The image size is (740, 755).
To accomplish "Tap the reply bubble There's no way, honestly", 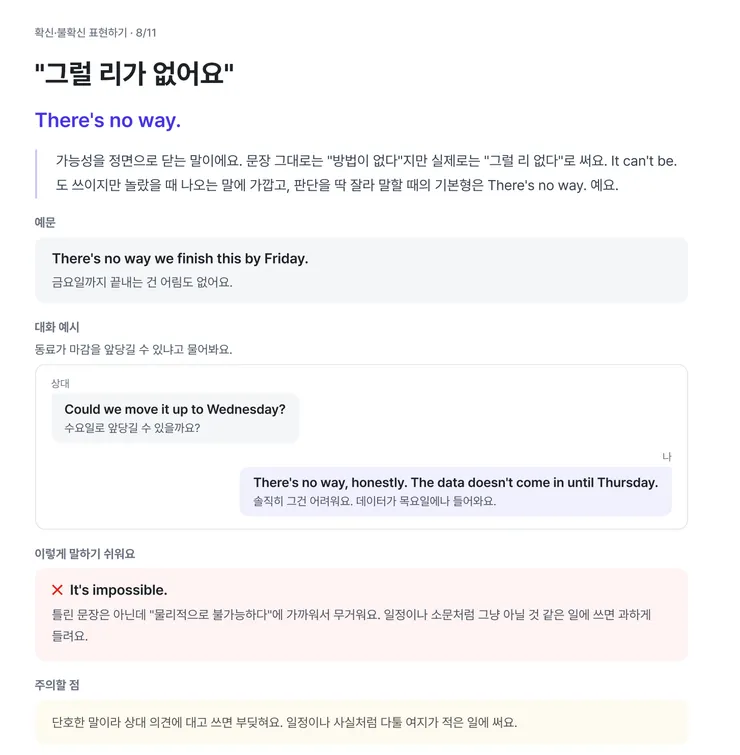I will pos(456,491).
